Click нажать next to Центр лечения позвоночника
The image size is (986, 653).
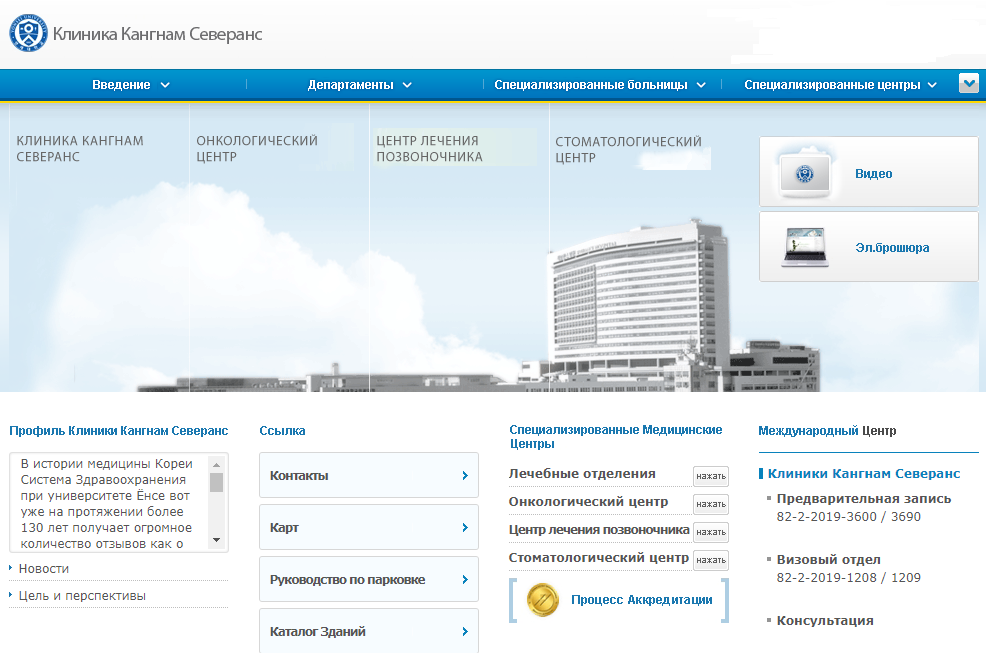coord(711,532)
